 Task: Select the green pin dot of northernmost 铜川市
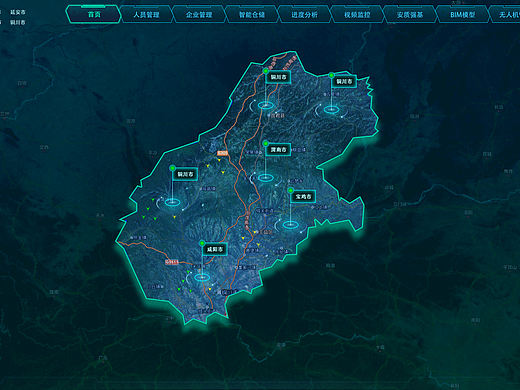coord(266,71)
